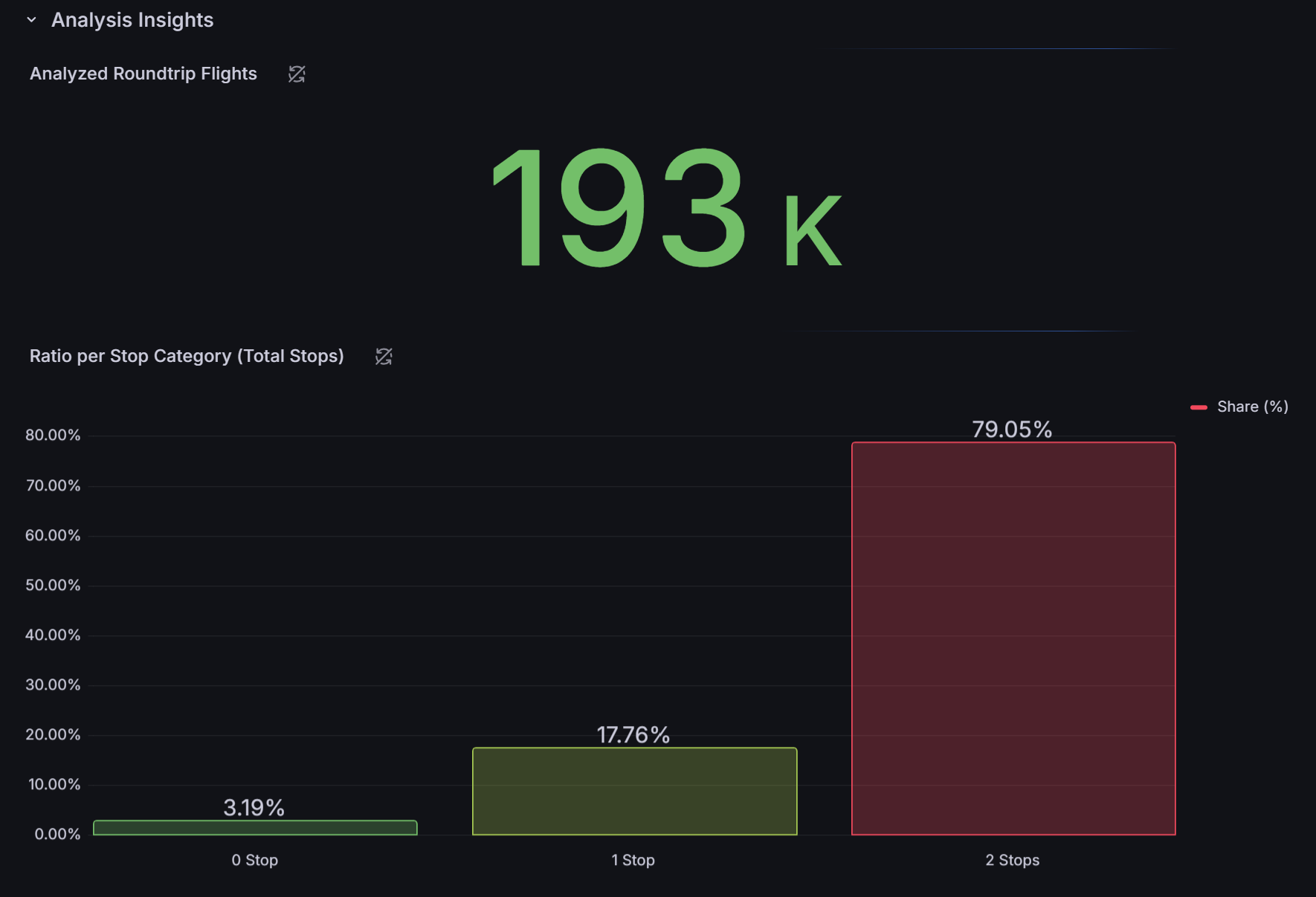Select the red 2 Stops bar

(1013, 638)
